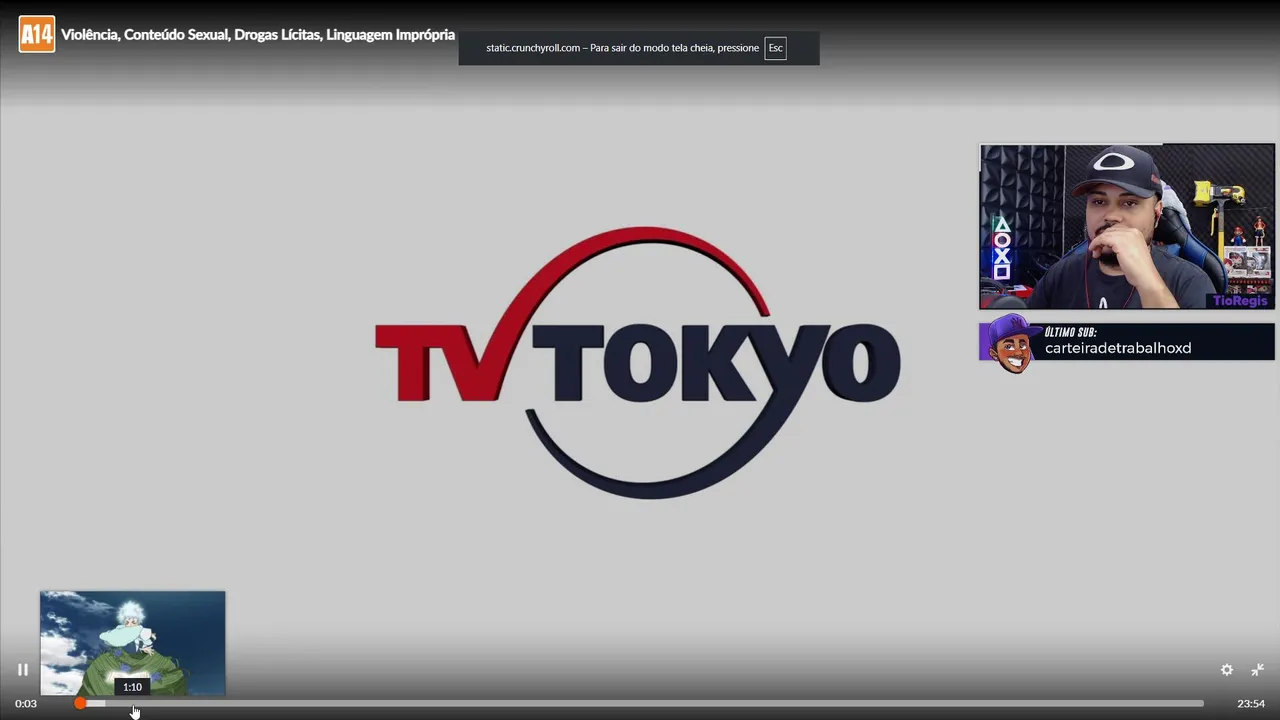Click the total duration 23:54 label

1251,704
